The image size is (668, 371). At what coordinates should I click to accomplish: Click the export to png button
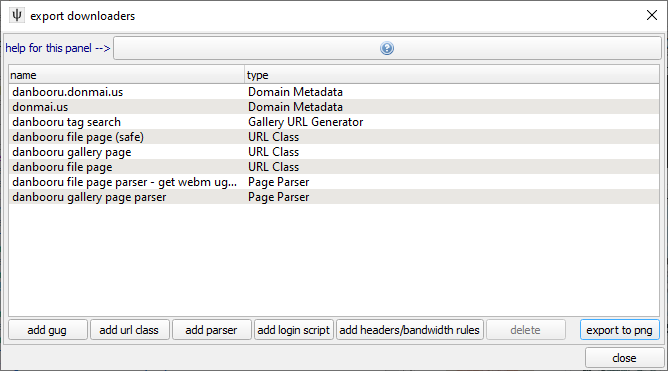619,330
